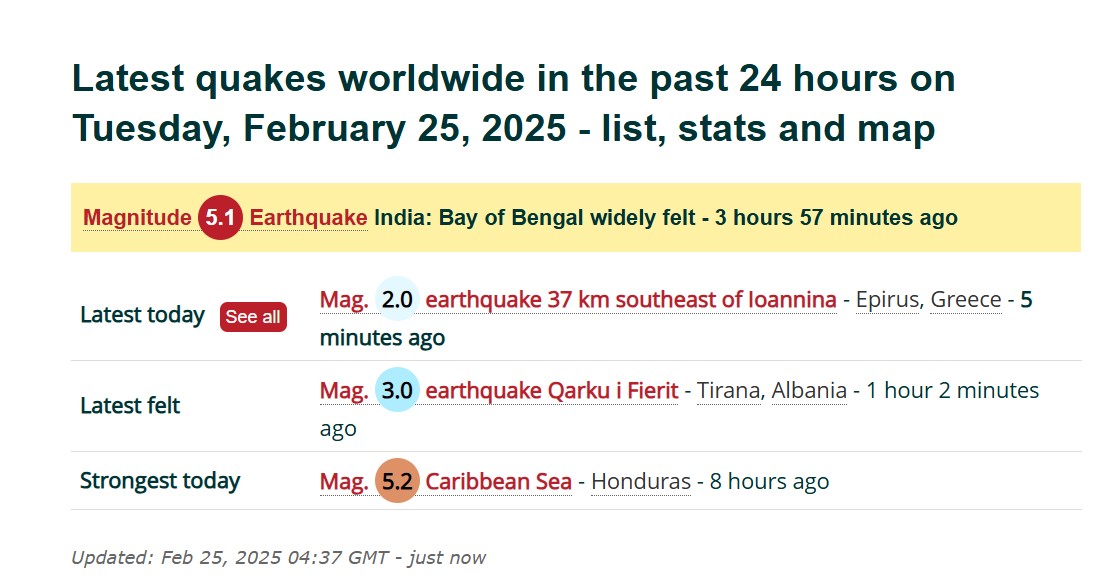The image size is (1105, 582).
Task: Follow the Honduras country link
Action: (641, 481)
